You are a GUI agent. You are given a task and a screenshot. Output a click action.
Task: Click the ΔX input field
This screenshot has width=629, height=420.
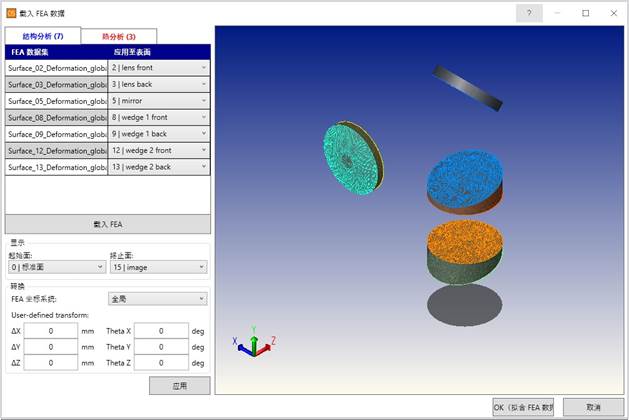(x=50, y=331)
